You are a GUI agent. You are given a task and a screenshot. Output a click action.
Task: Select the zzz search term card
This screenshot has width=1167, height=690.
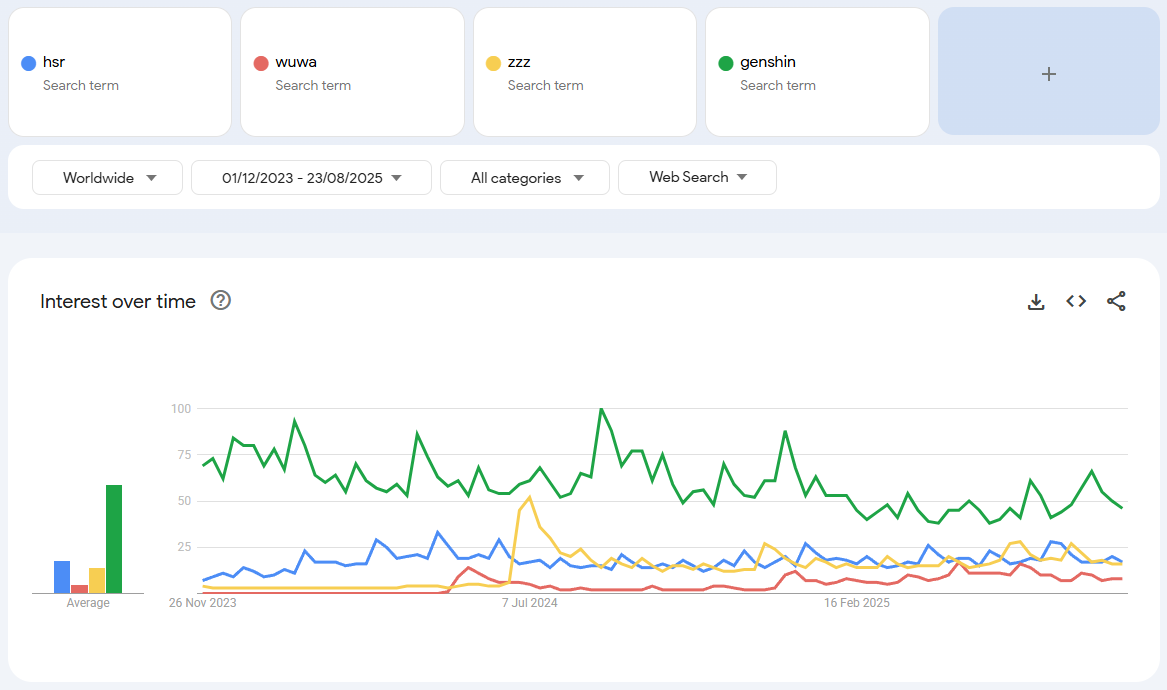pos(584,72)
